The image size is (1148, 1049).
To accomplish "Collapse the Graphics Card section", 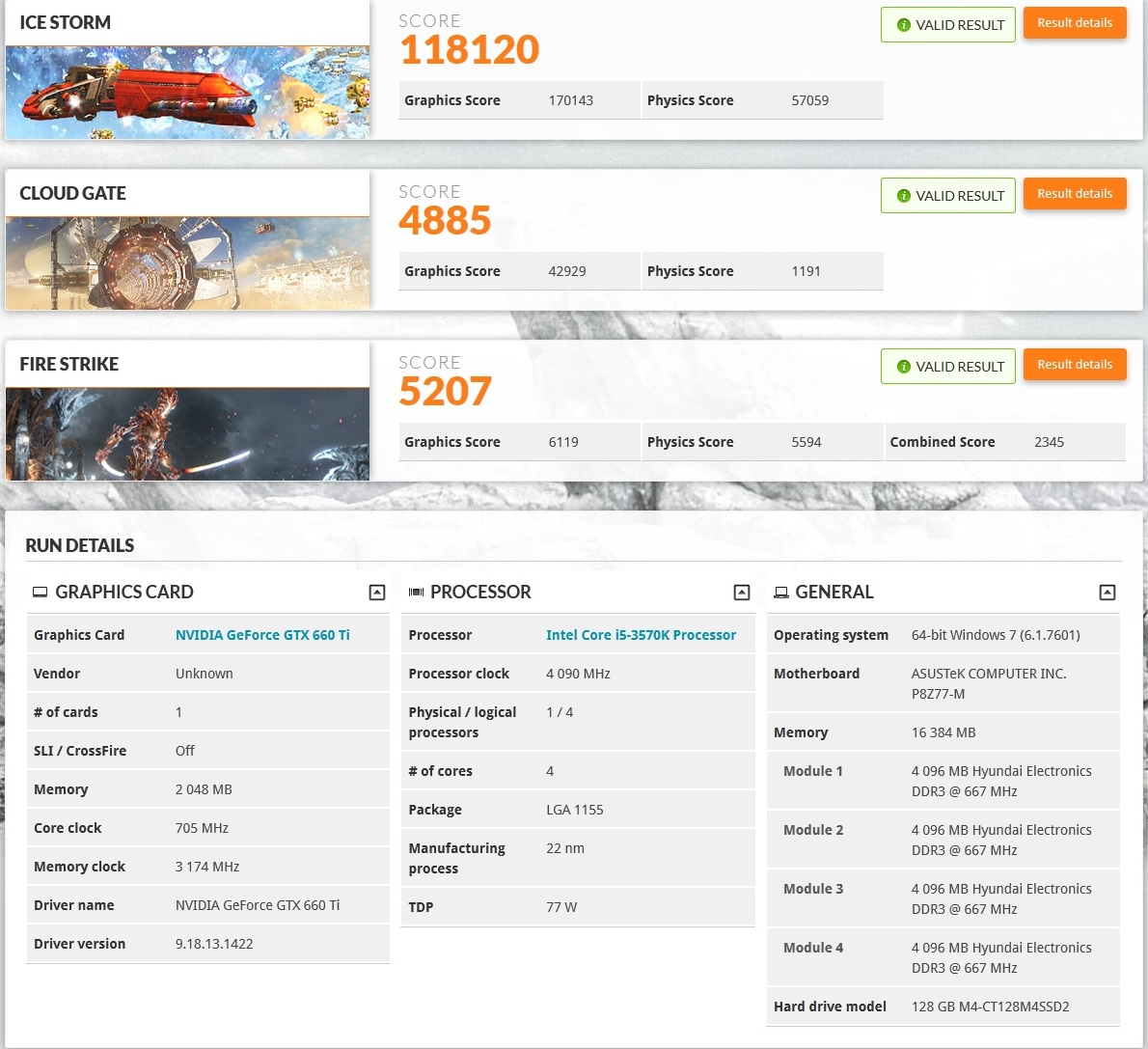I will coord(377,592).
